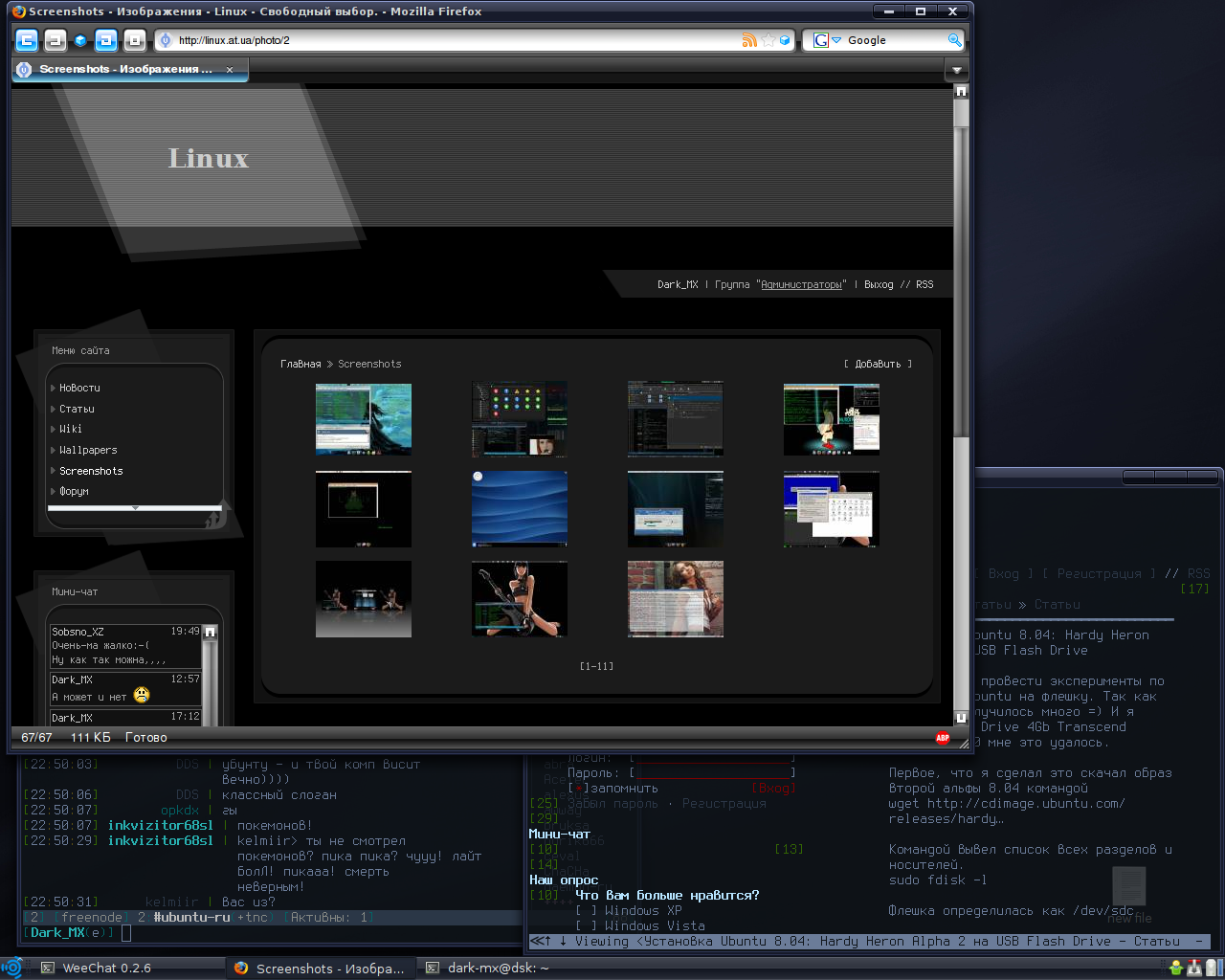
Task: Click the blue cube icon inside the address bar
Action: click(786, 40)
